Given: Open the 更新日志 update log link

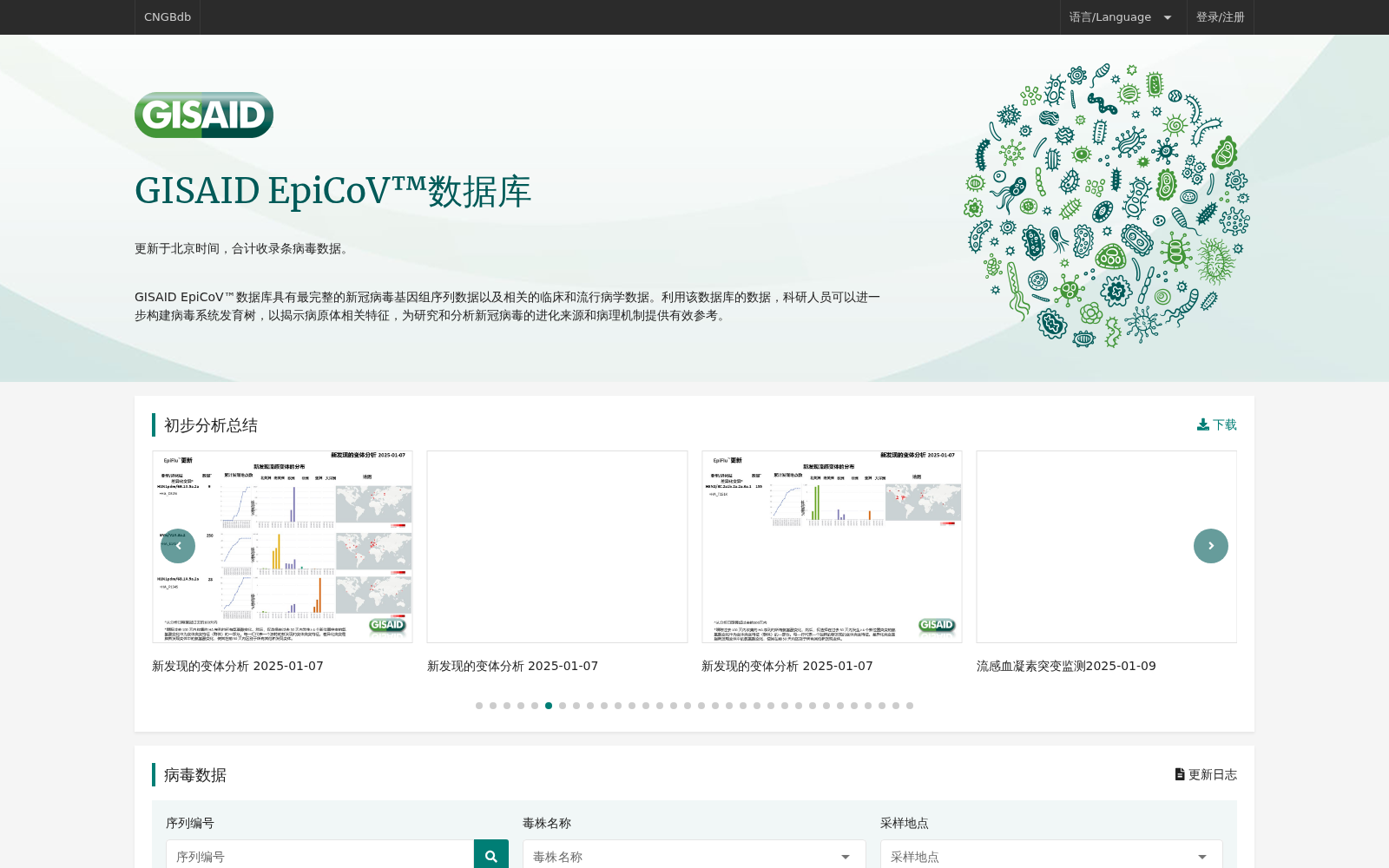Looking at the screenshot, I should coord(1206,774).
